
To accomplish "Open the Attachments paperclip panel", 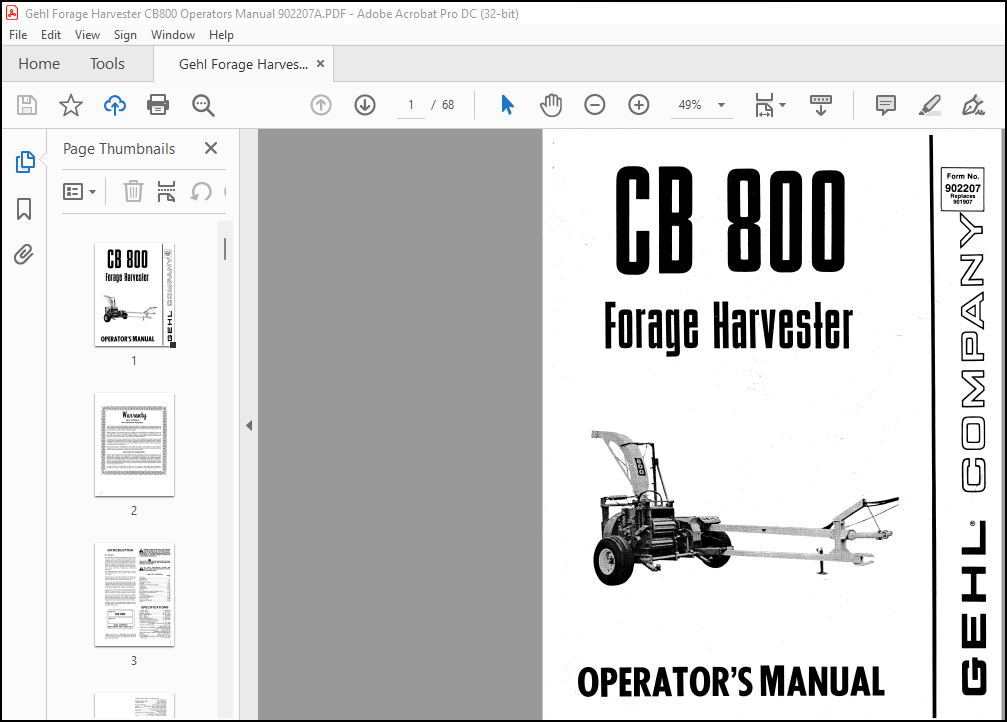I will [x=24, y=254].
